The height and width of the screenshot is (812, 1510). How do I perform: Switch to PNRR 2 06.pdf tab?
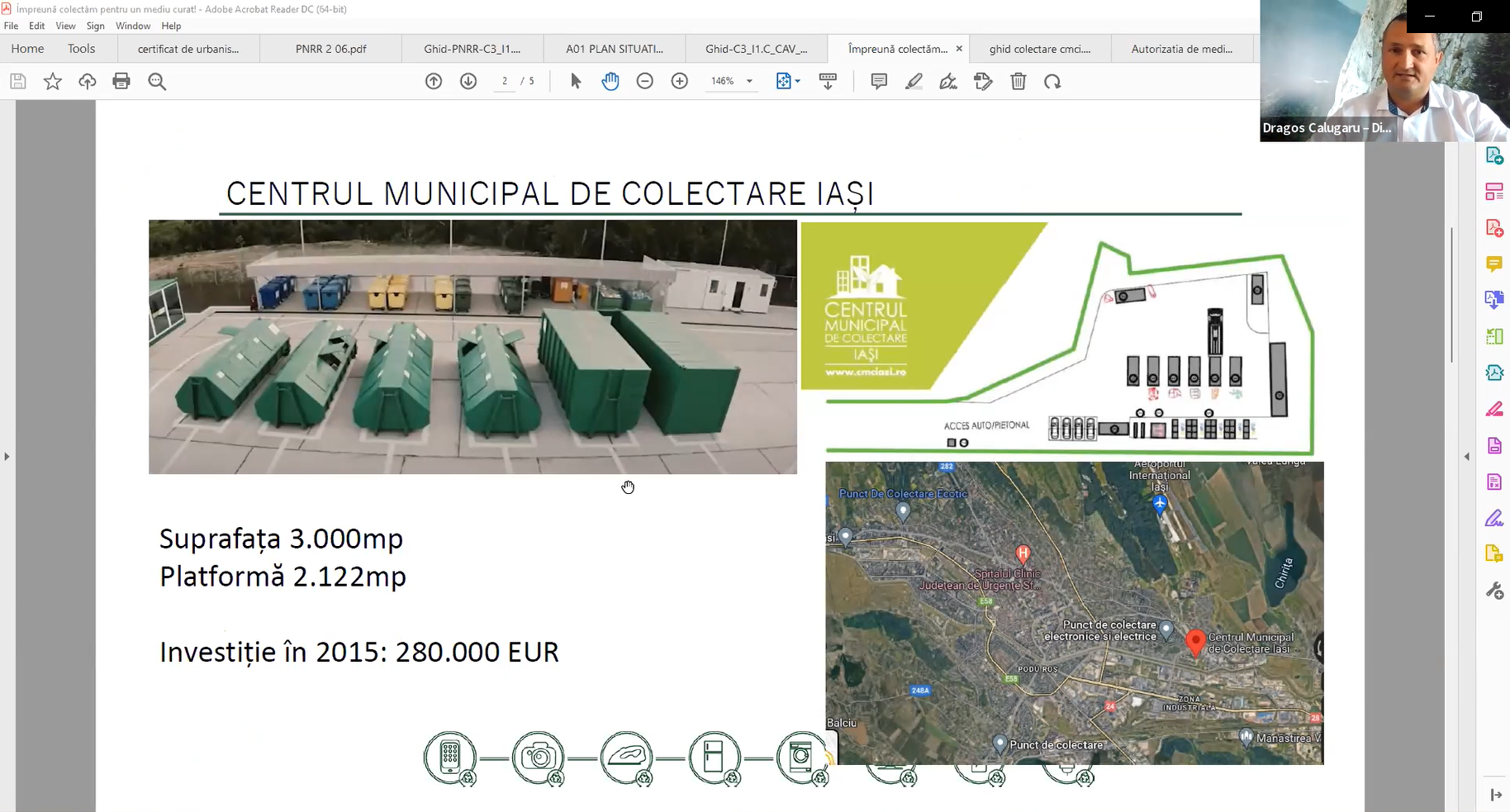[330, 49]
